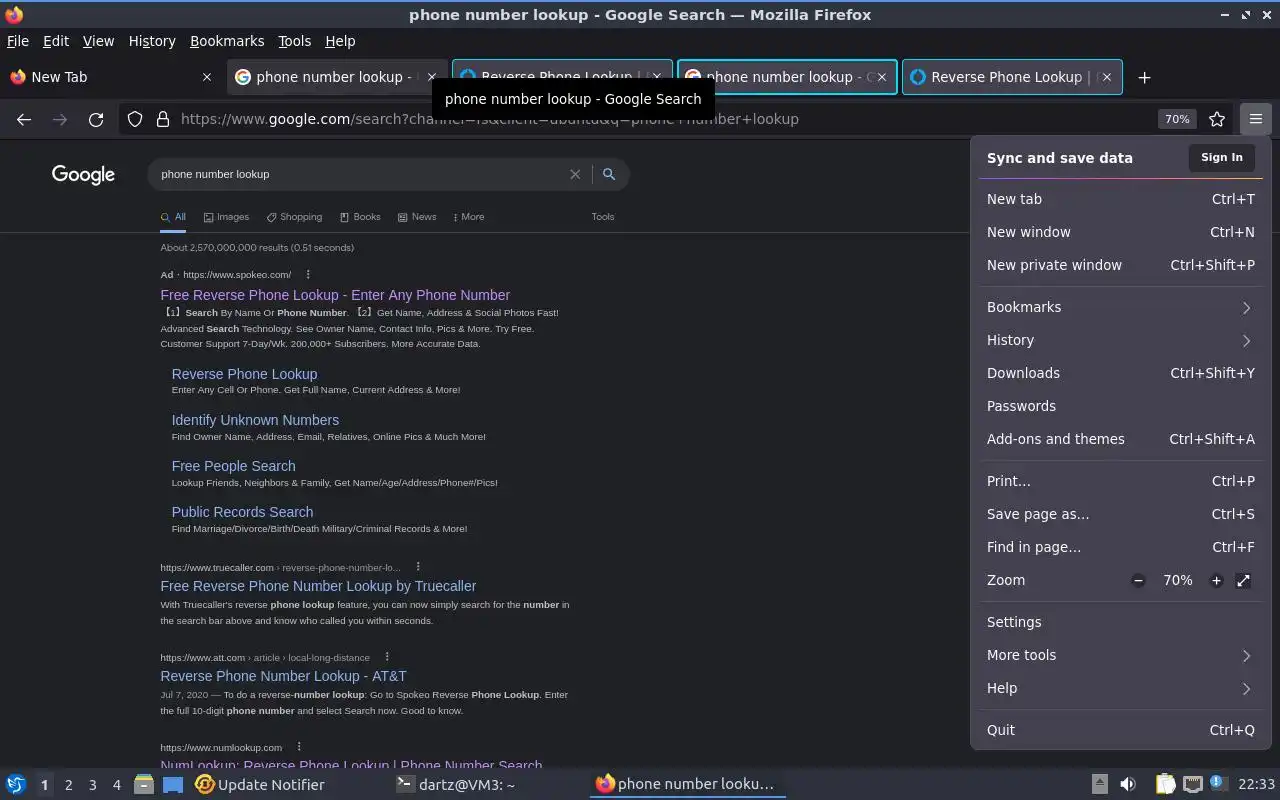The width and height of the screenshot is (1280, 800).
Task: Open the History menu in menu bar
Action: tap(152, 41)
